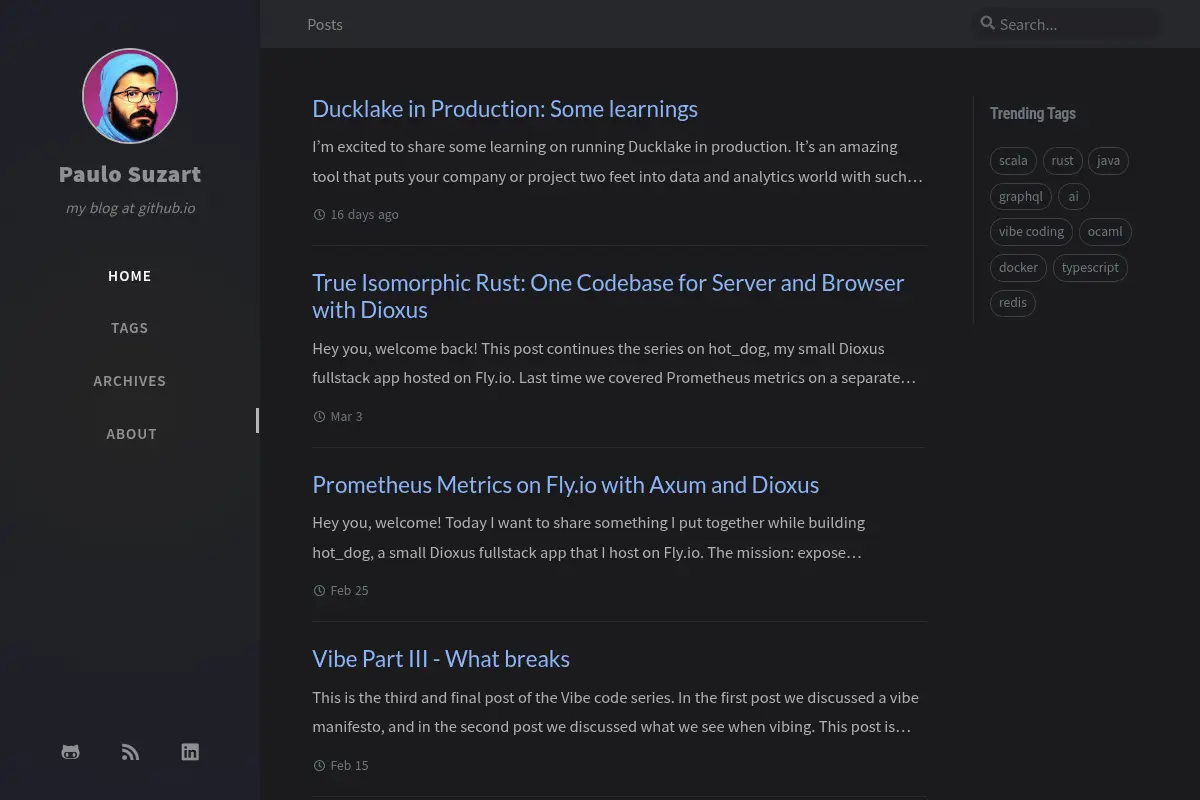The width and height of the screenshot is (1200, 800).
Task: Click the Ducklake post excerpt text
Action: [x=617, y=162]
